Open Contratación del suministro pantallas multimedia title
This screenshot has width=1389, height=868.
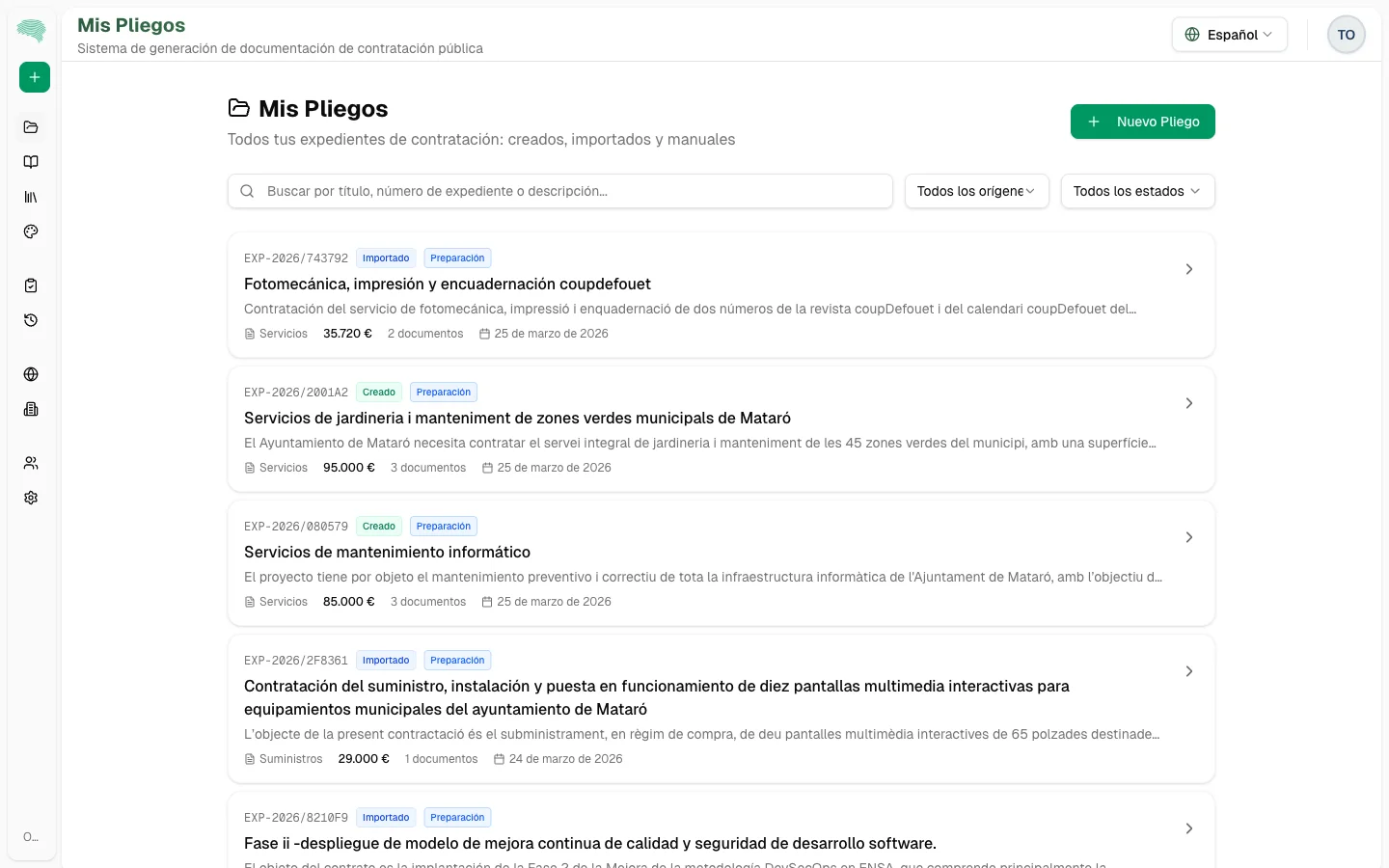[657, 697]
